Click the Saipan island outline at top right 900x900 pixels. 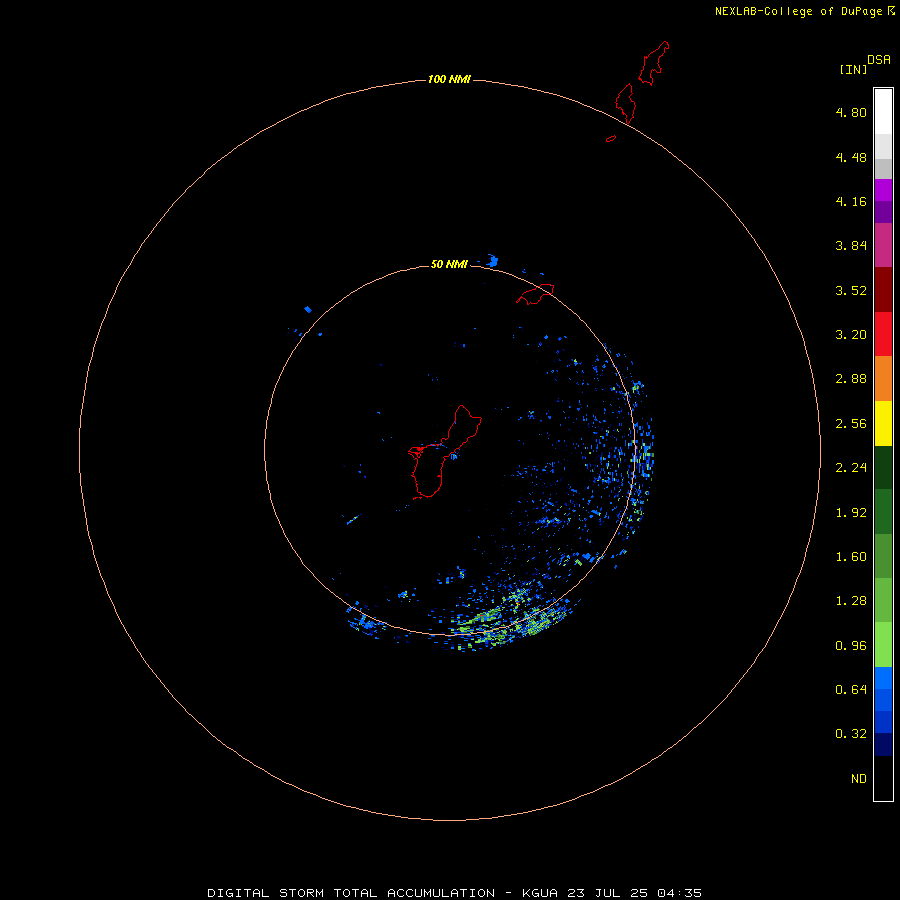coord(654,63)
